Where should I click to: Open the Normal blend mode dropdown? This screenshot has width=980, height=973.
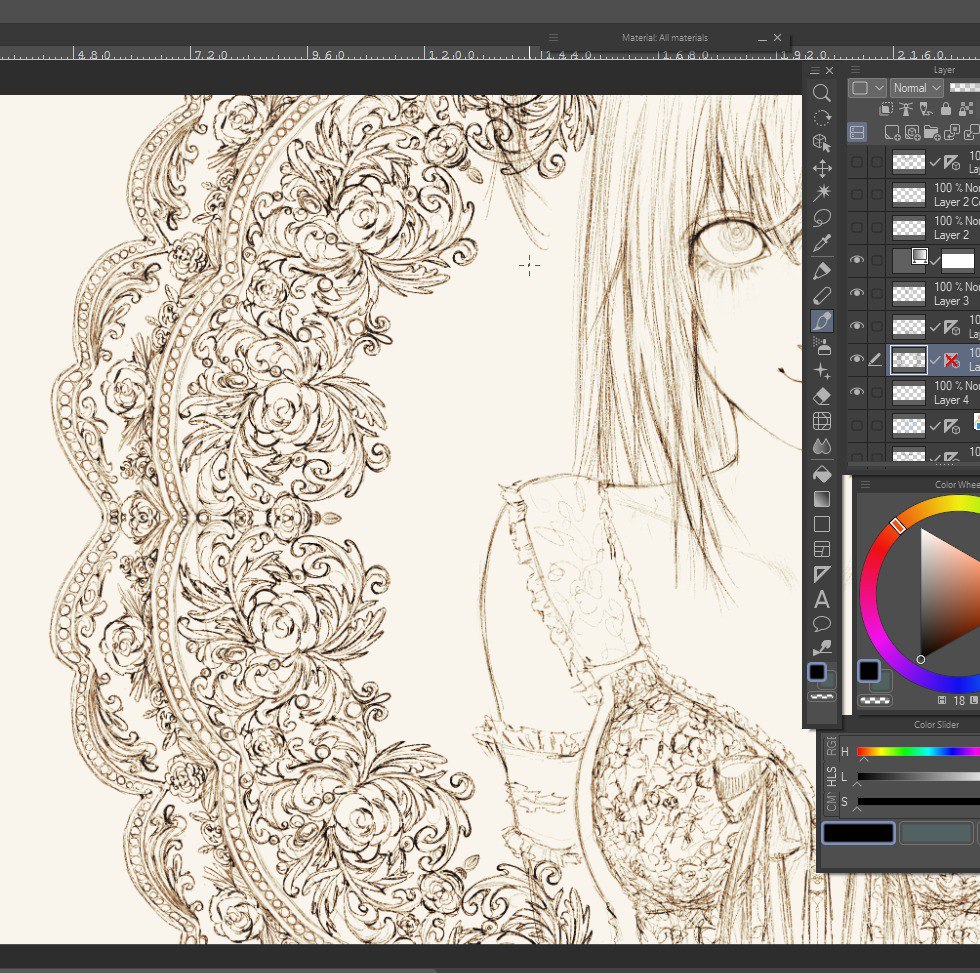915,88
